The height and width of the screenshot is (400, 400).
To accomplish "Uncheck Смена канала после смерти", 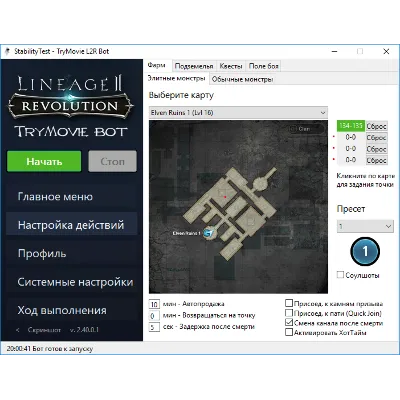I will 289,322.
